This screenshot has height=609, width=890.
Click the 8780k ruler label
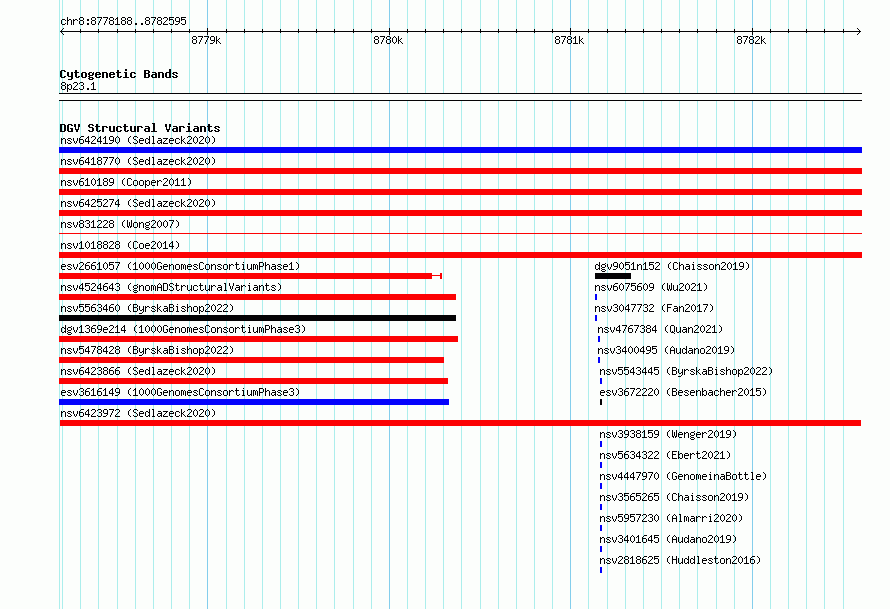point(388,40)
